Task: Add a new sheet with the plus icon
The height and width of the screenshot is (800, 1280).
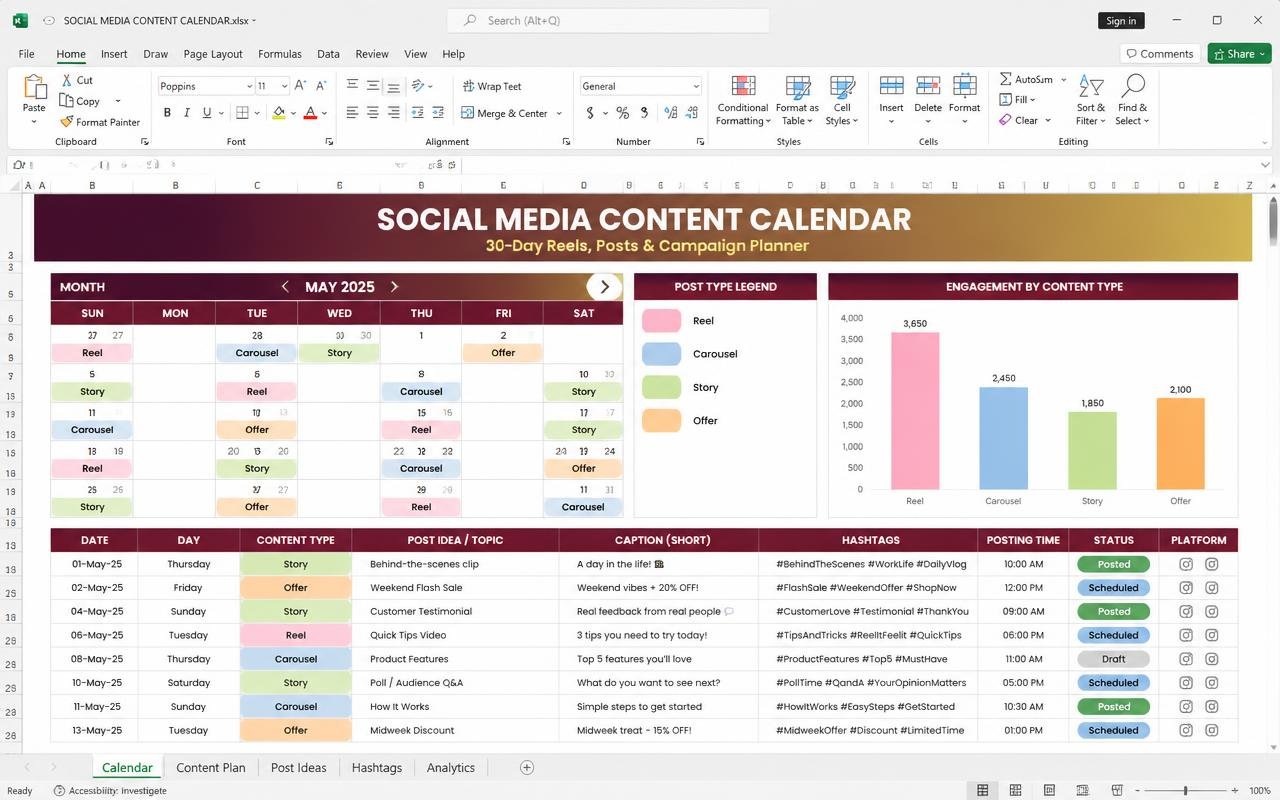Action: [x=527, y=767]
